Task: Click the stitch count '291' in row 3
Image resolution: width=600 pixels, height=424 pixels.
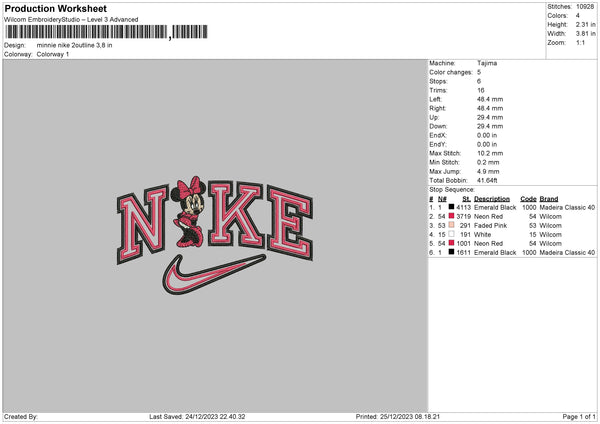Action: 465,225
